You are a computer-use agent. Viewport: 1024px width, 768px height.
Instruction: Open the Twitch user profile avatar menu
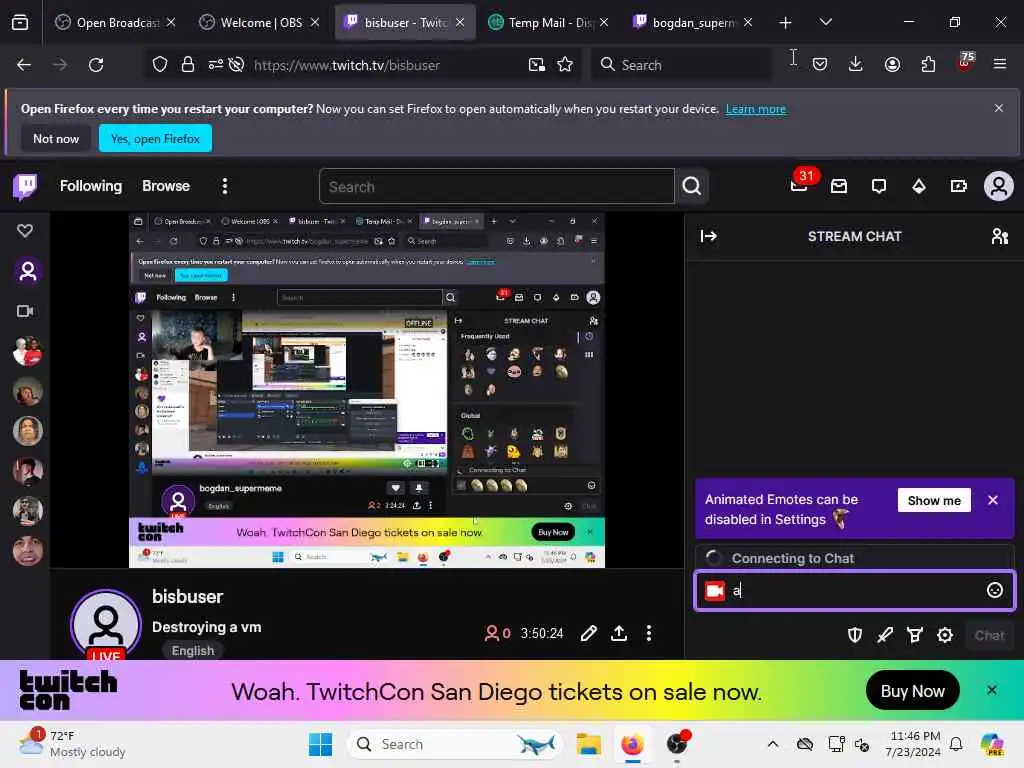coord(999,187)
